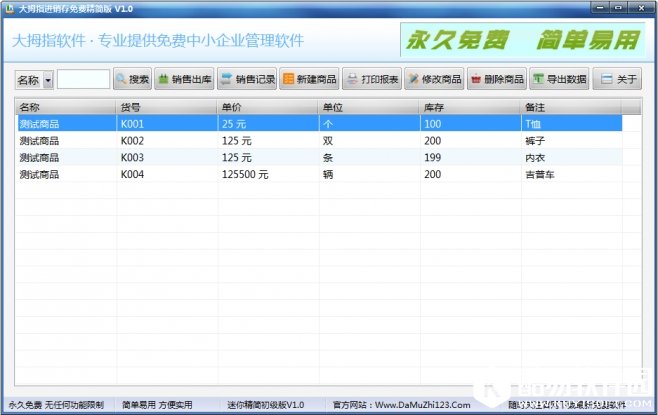Sort by 单位 column header

[369, 107]
